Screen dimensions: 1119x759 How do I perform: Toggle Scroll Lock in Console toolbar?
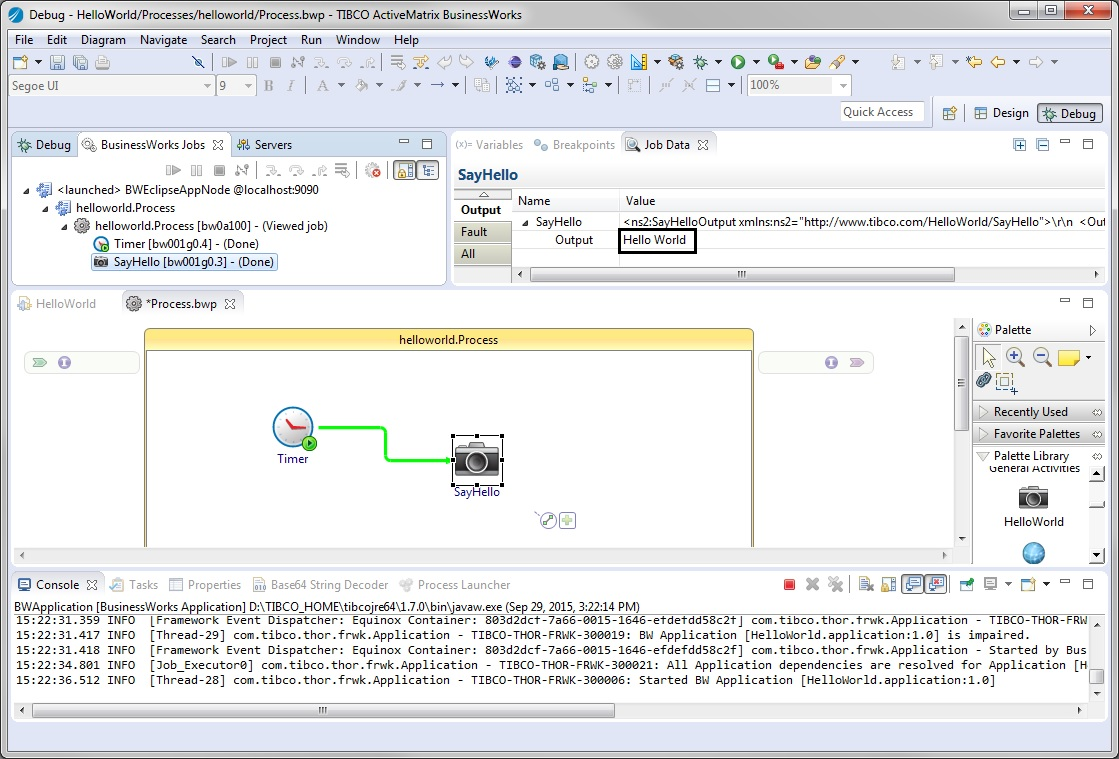[888, 585]
